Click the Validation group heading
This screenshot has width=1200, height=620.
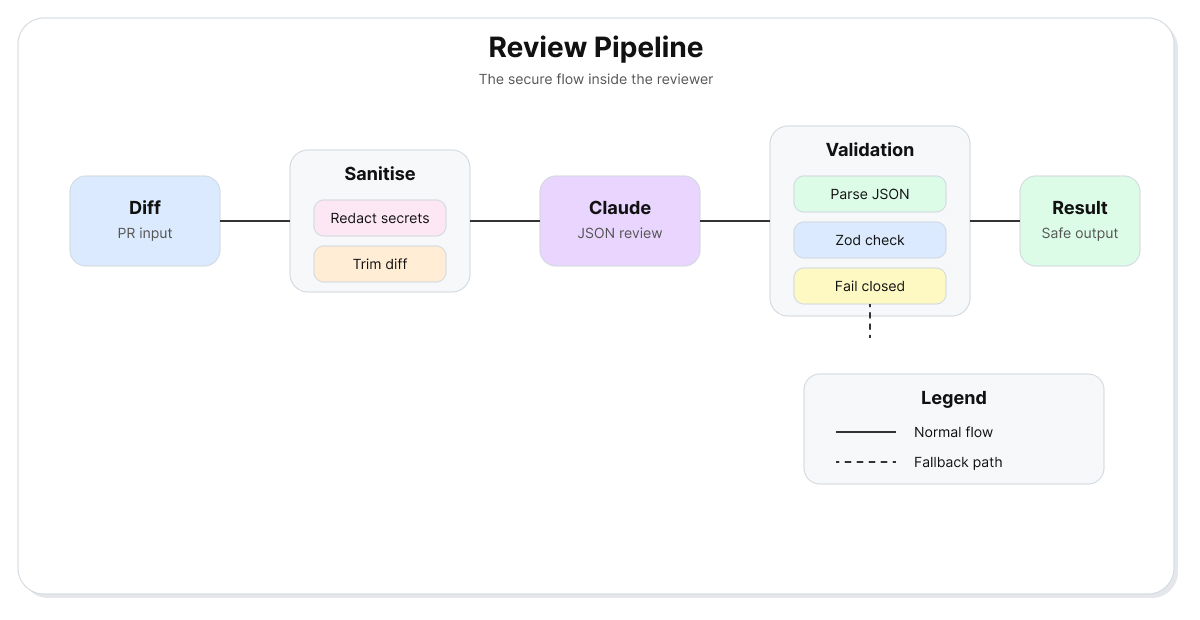tap(870, 150)
